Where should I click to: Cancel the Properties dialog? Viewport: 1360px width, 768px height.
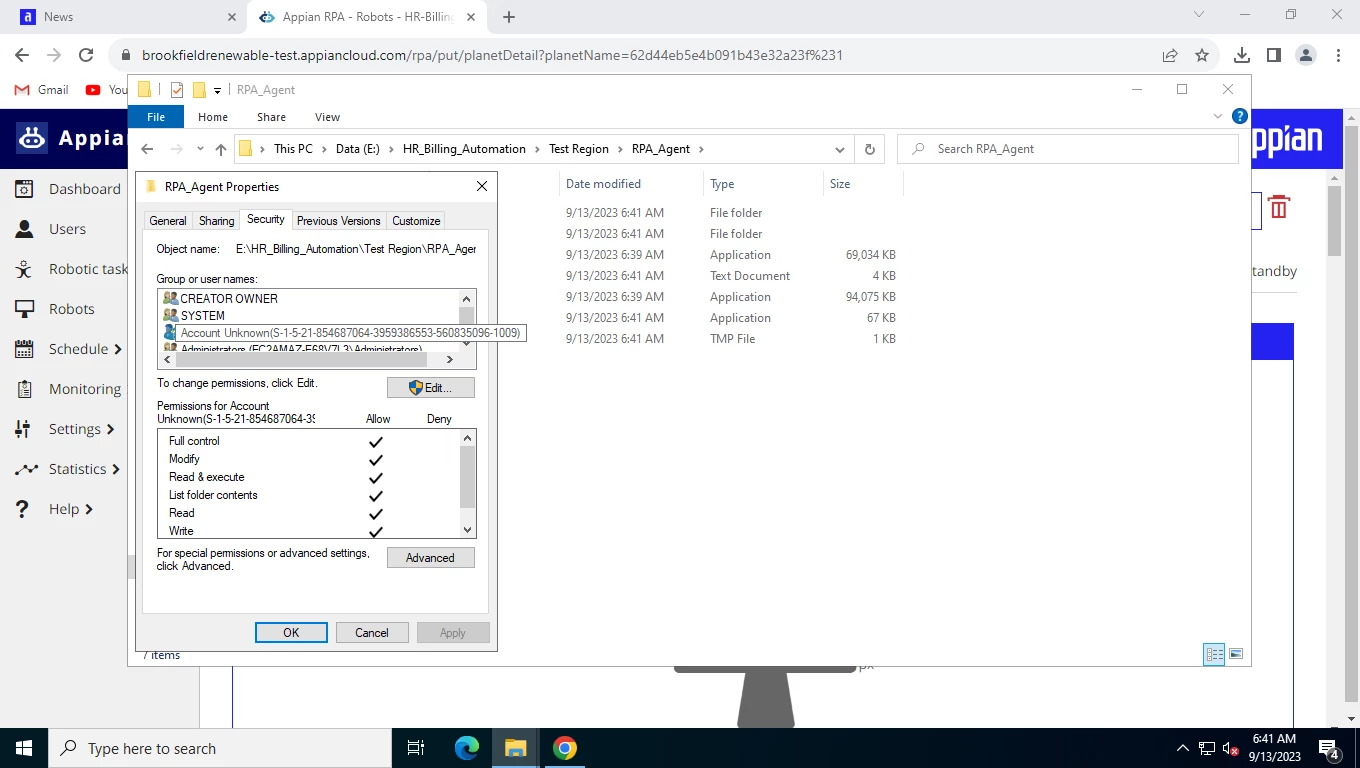[x=371, y=632]
